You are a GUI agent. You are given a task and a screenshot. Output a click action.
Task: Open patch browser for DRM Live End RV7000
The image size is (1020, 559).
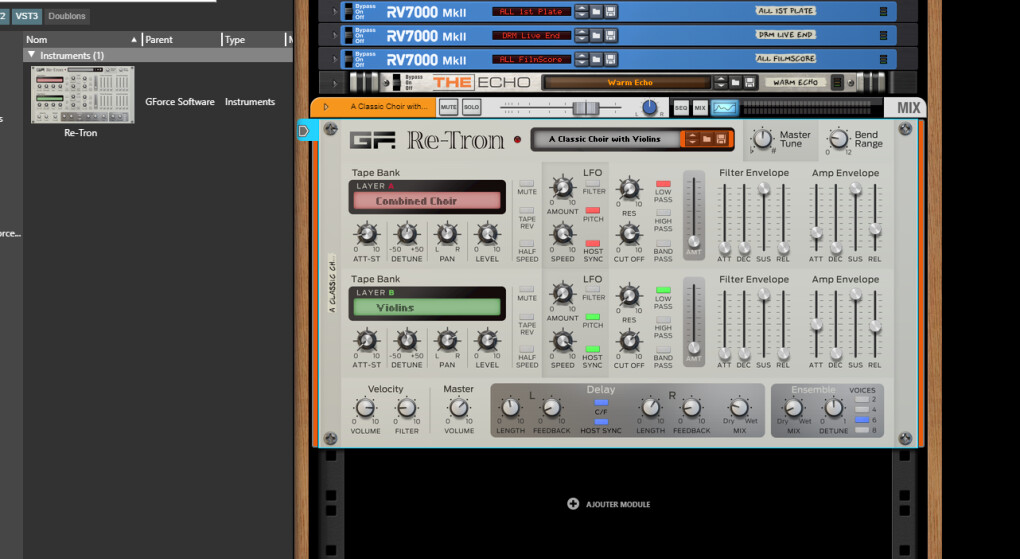tap(596, 35)
